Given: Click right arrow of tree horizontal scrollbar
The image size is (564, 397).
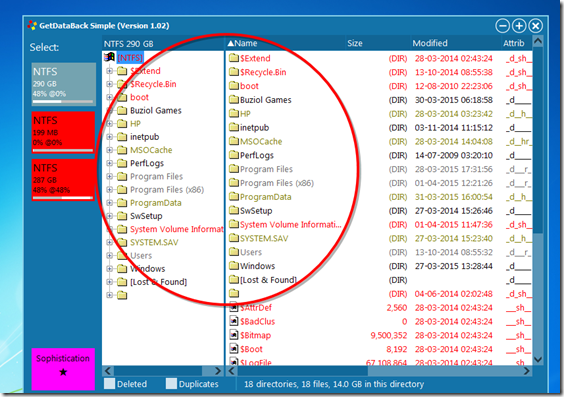Looking at the screenshot, I should coord(218,371).
